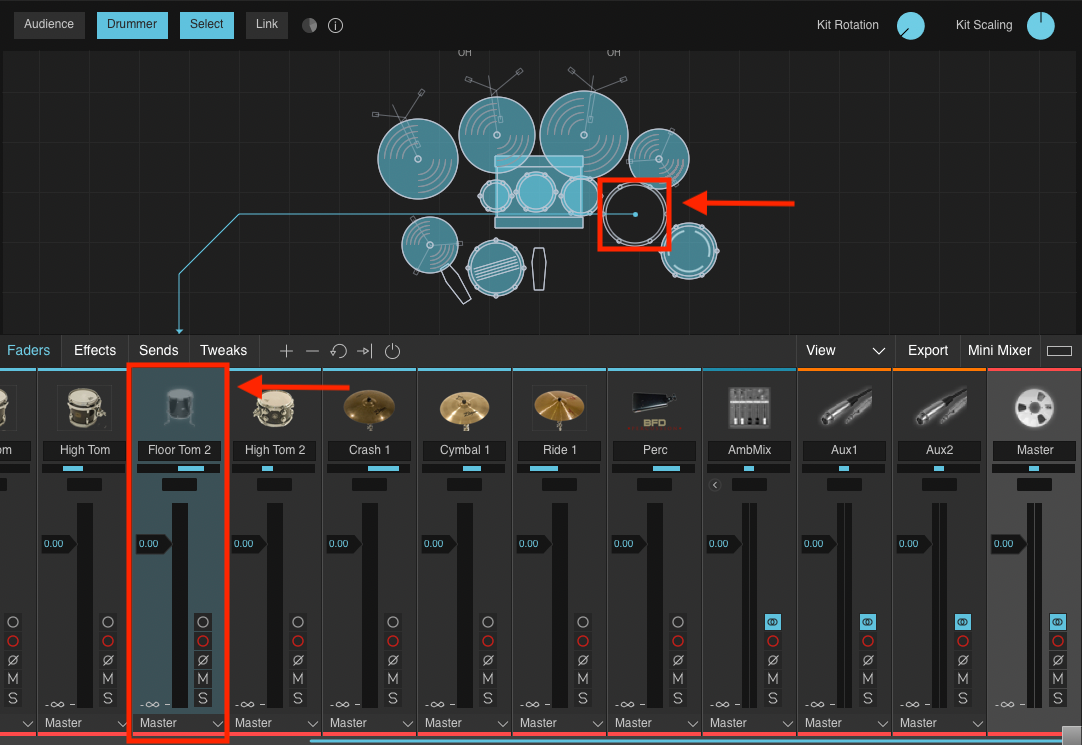Click the Kit Rotation knob

pyautogui.click(x=910, y=26)
